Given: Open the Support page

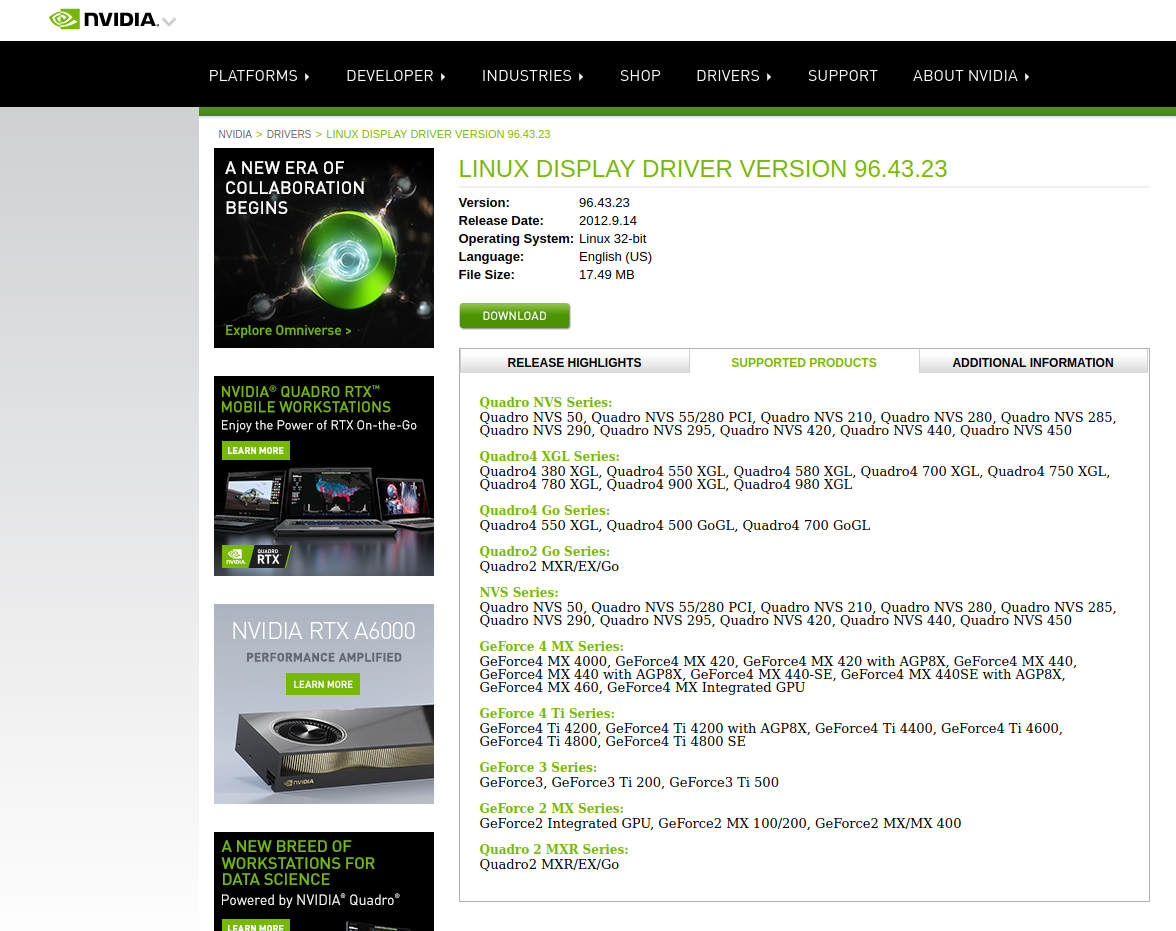Looking at the screenshot, I should coord(842,76).
